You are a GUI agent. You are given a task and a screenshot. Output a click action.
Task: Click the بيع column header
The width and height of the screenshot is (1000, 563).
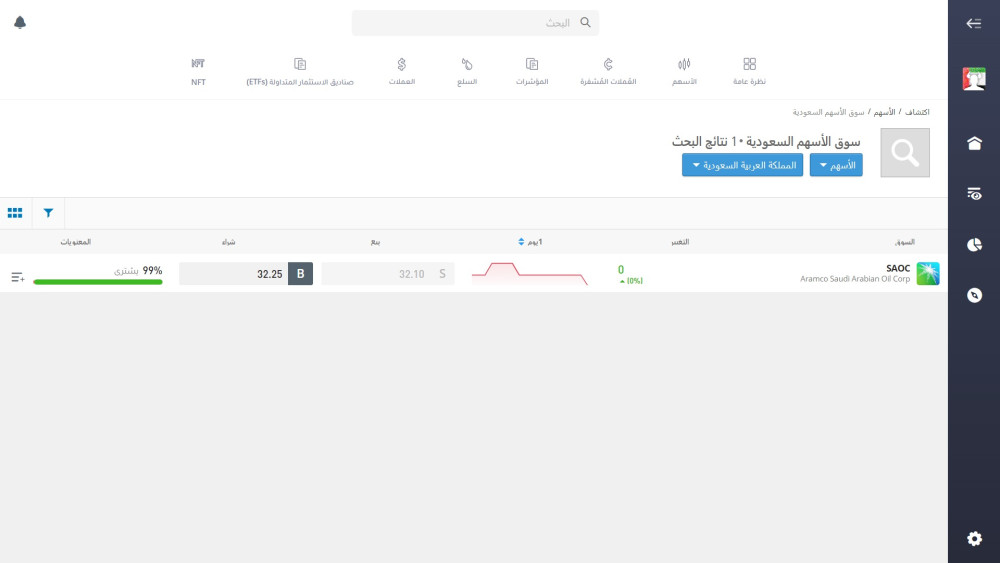[x=375, y=242]
